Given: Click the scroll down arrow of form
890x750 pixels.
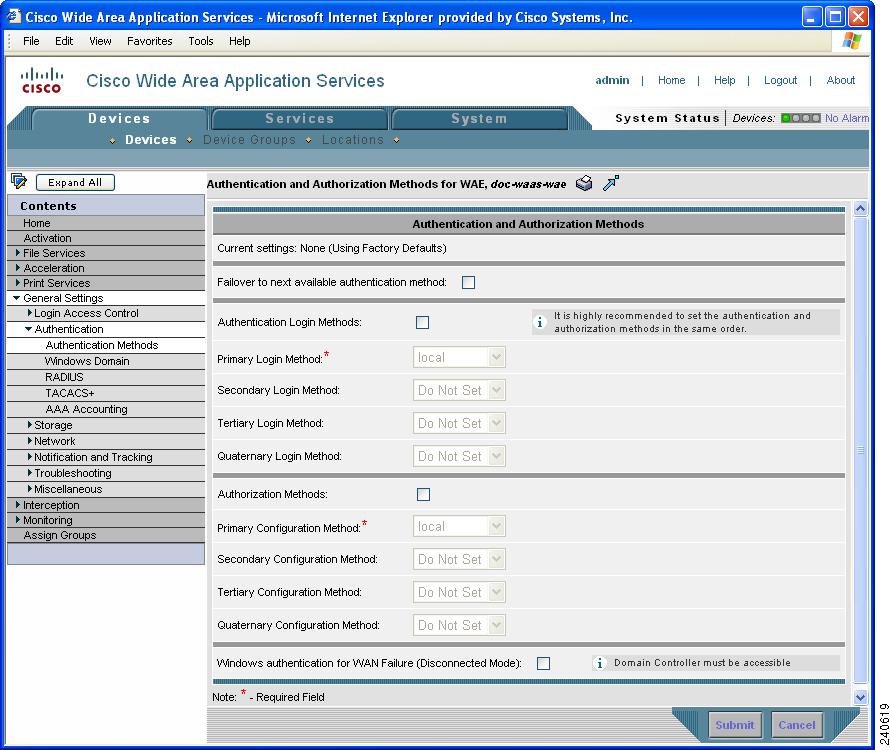Looking at the screenshot, I should [860, 697].
